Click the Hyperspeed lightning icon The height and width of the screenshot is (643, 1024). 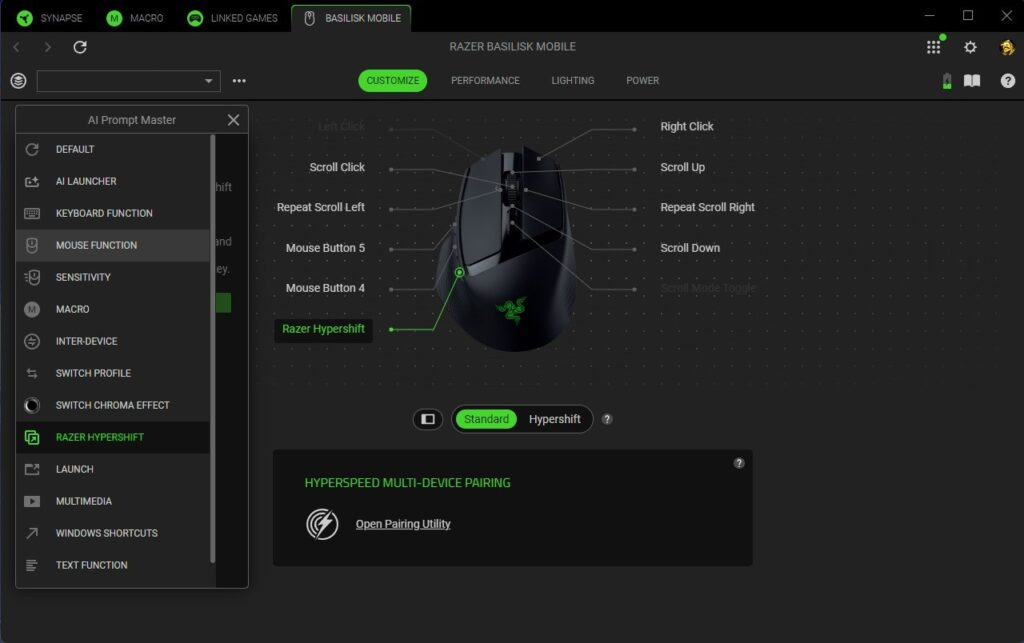tap(322, 524)
